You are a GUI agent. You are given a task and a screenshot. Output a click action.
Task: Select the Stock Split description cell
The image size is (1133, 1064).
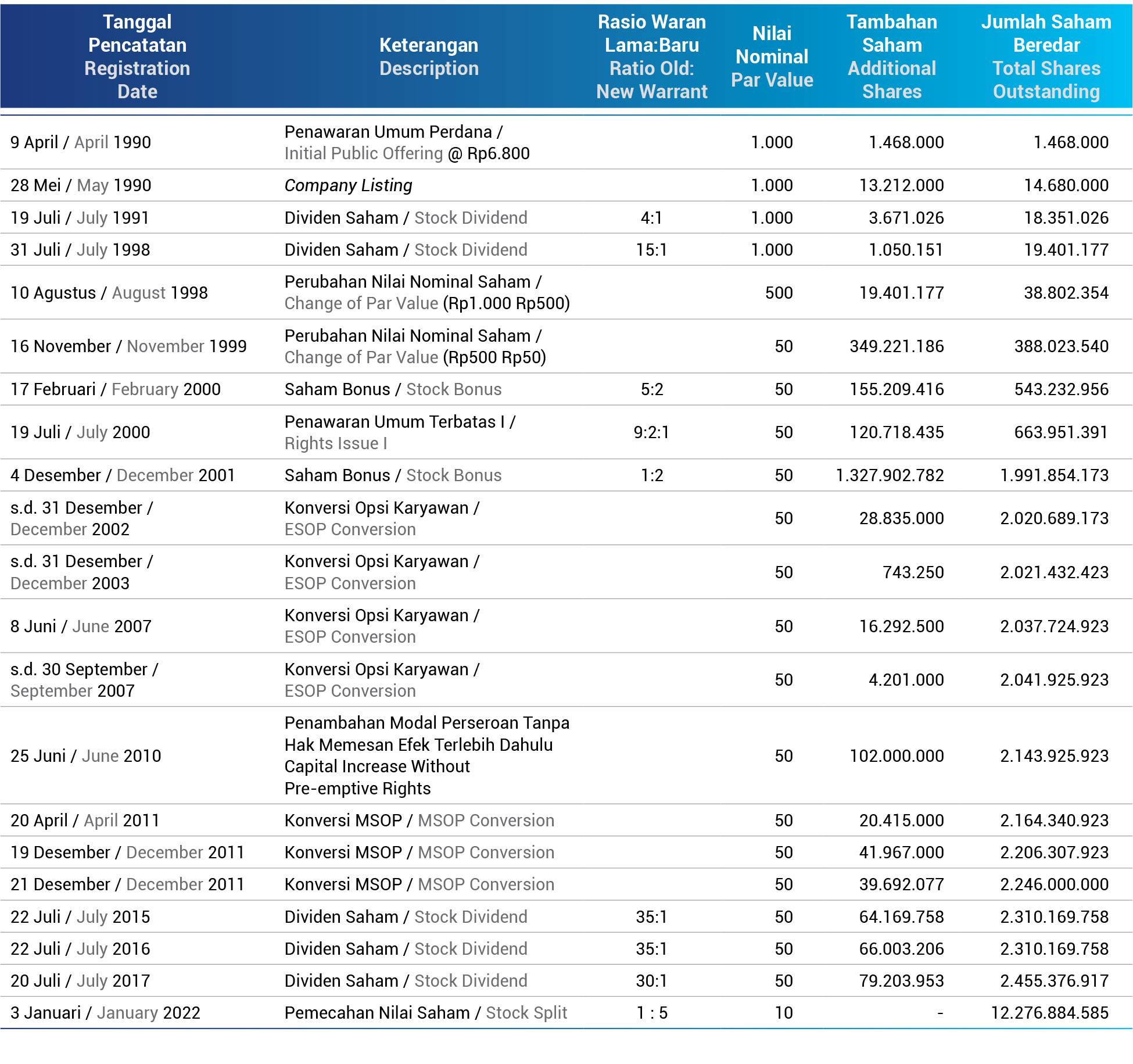(x=425, y=1013)
